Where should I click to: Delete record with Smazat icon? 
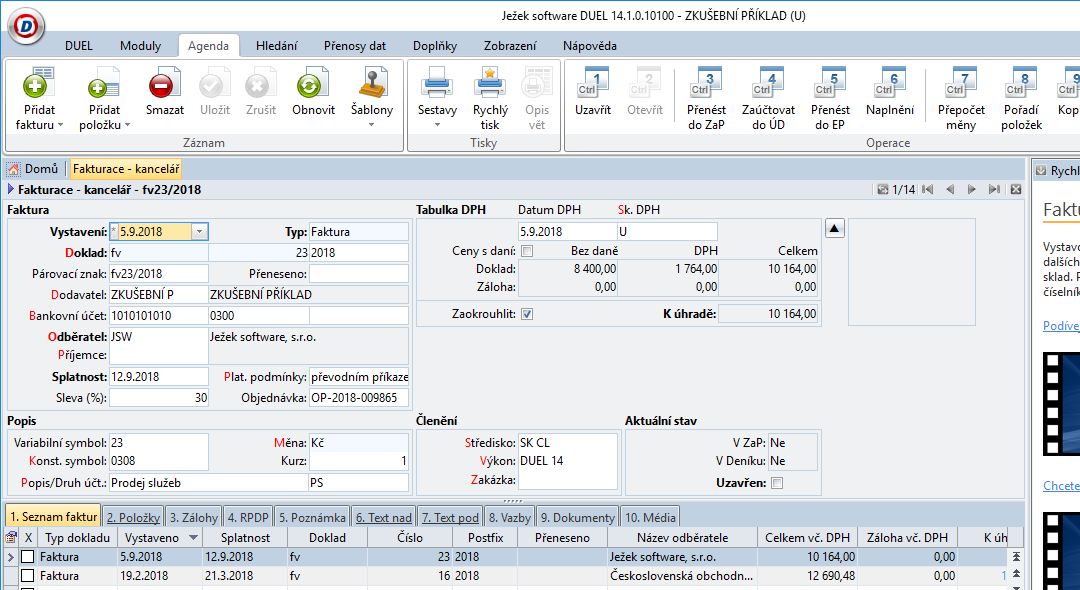[165, 85]
